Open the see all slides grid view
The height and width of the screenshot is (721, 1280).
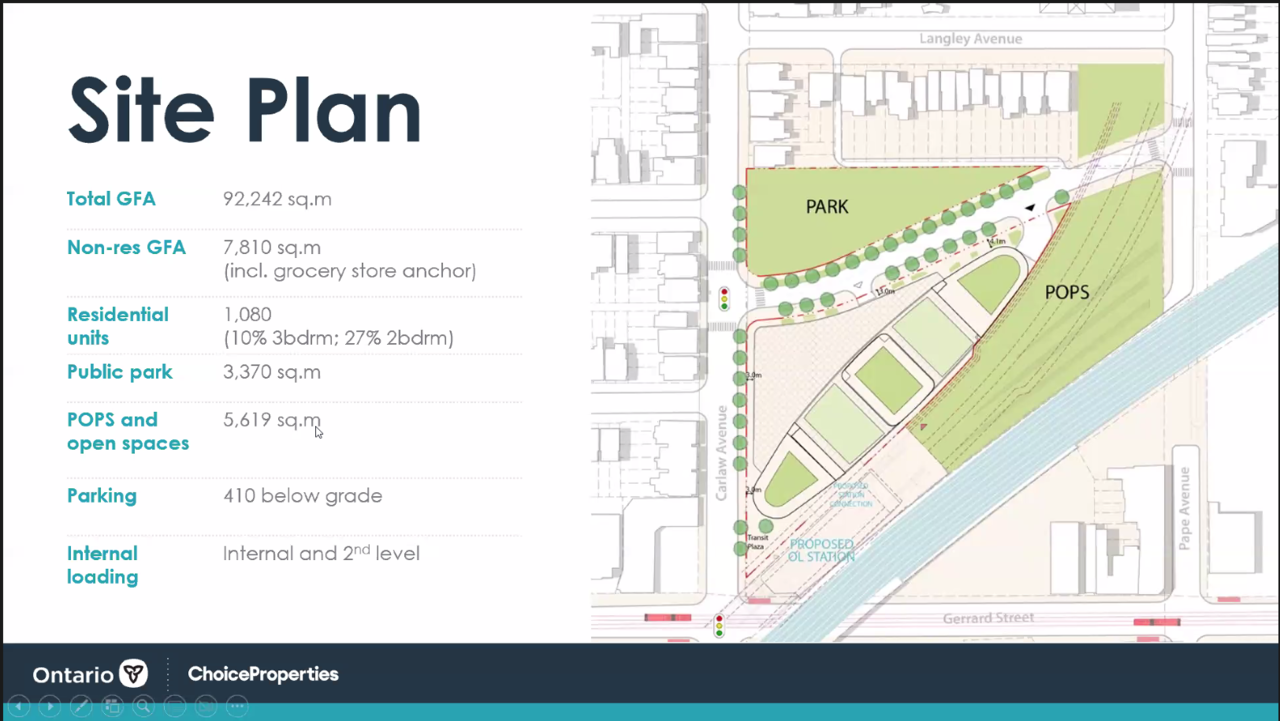112,706
